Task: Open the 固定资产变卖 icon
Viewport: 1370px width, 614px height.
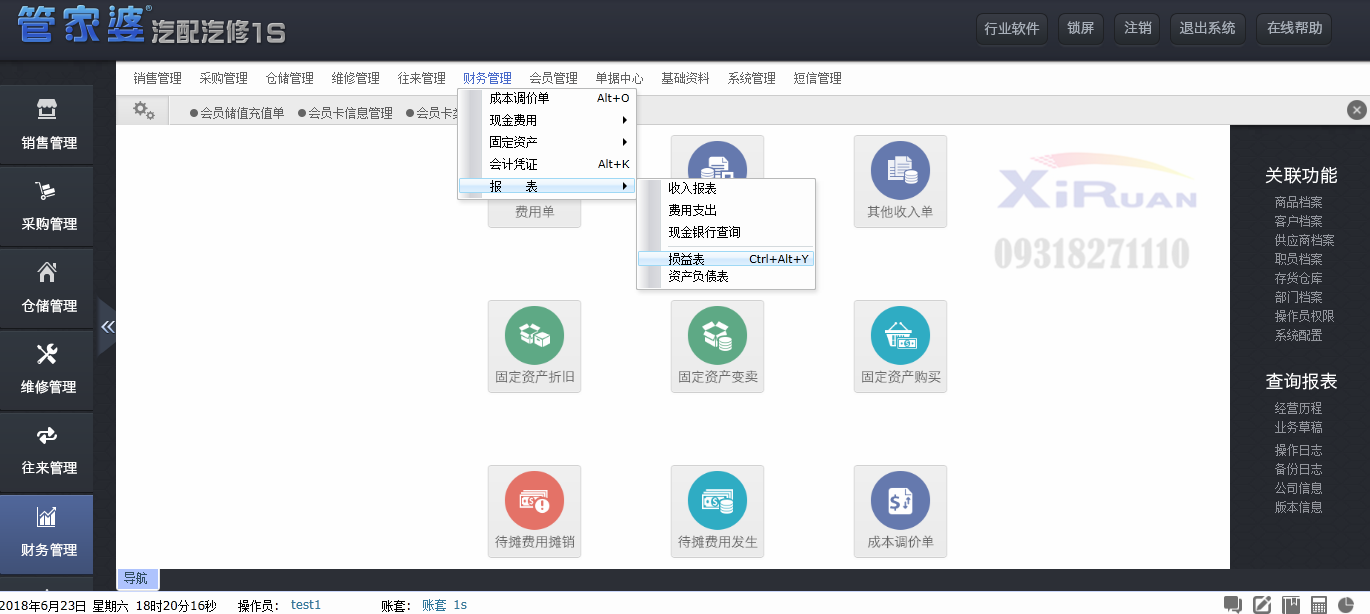Action: (717, 345)
